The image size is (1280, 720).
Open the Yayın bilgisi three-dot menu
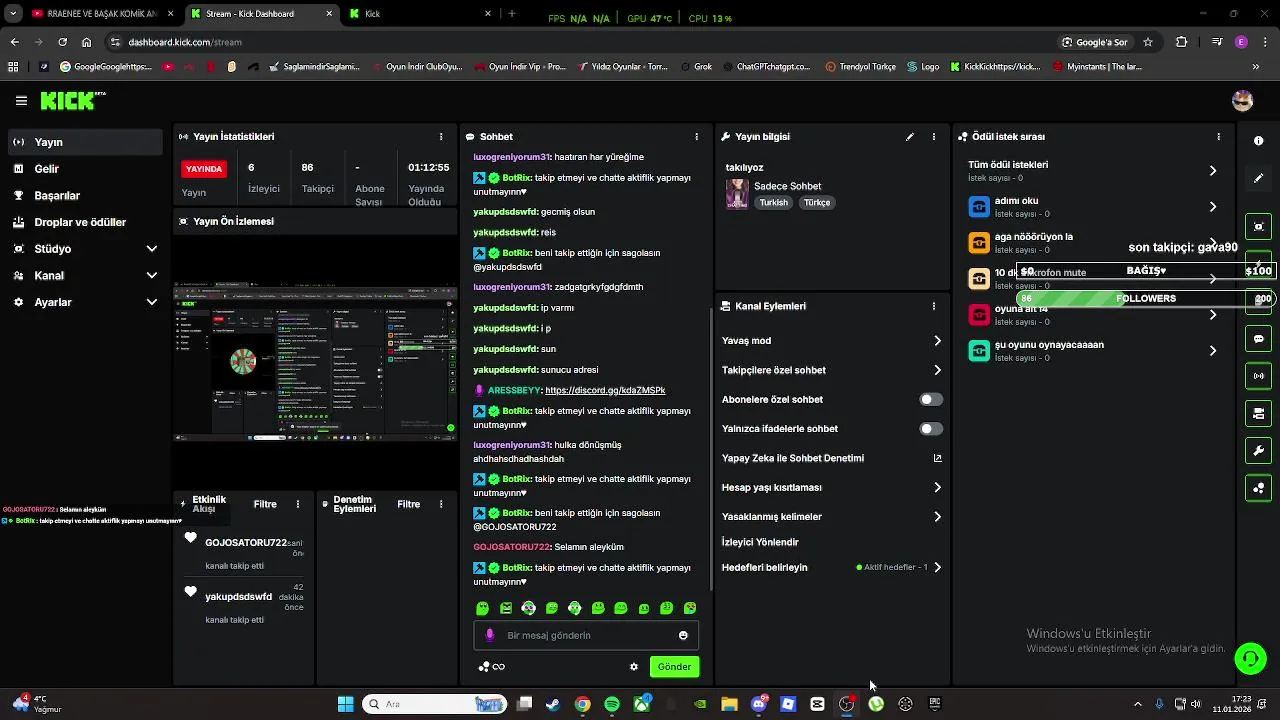934,137
